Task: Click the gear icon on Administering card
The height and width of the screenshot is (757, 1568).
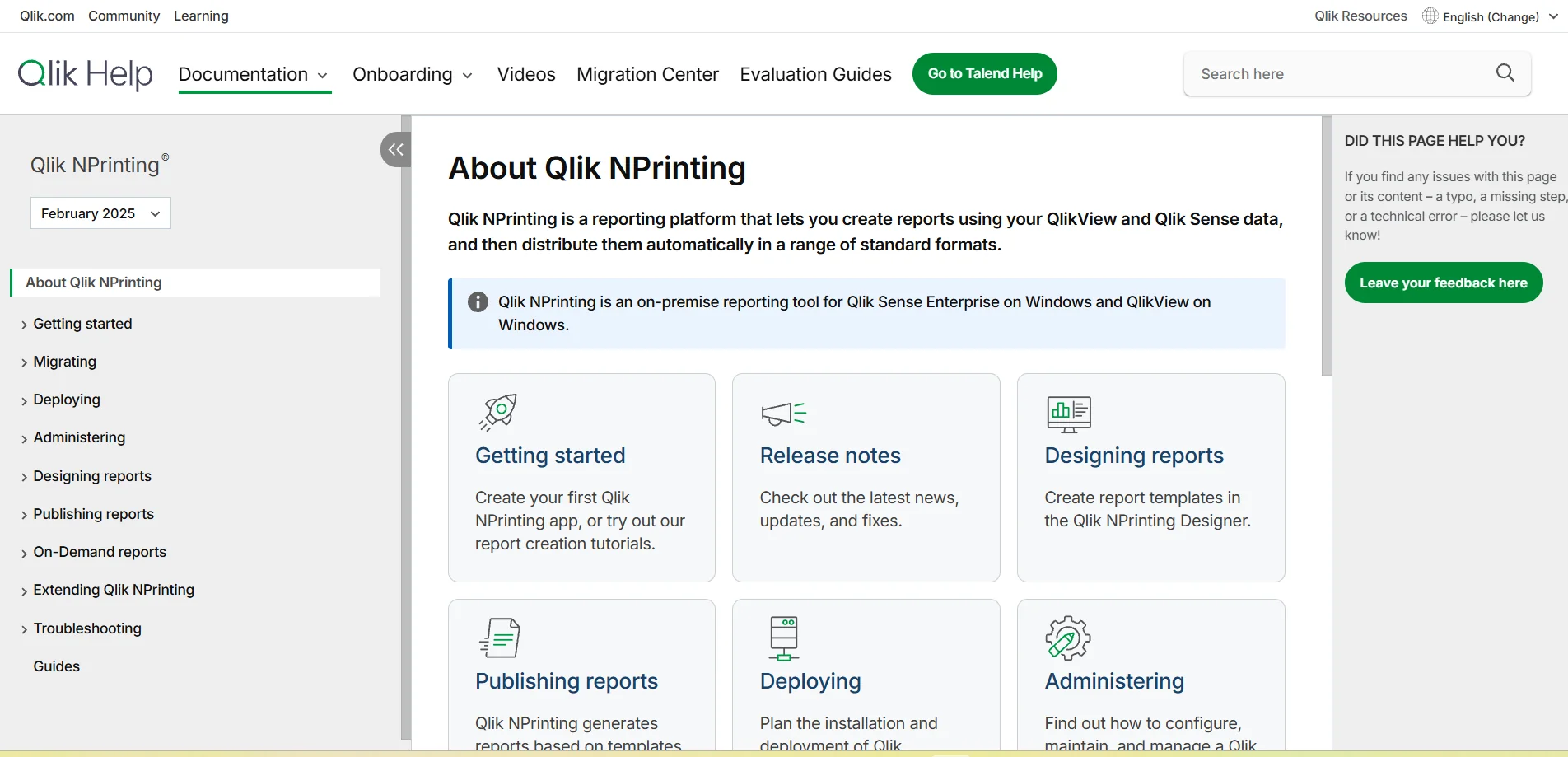Action: click(x=1067, y=638)
